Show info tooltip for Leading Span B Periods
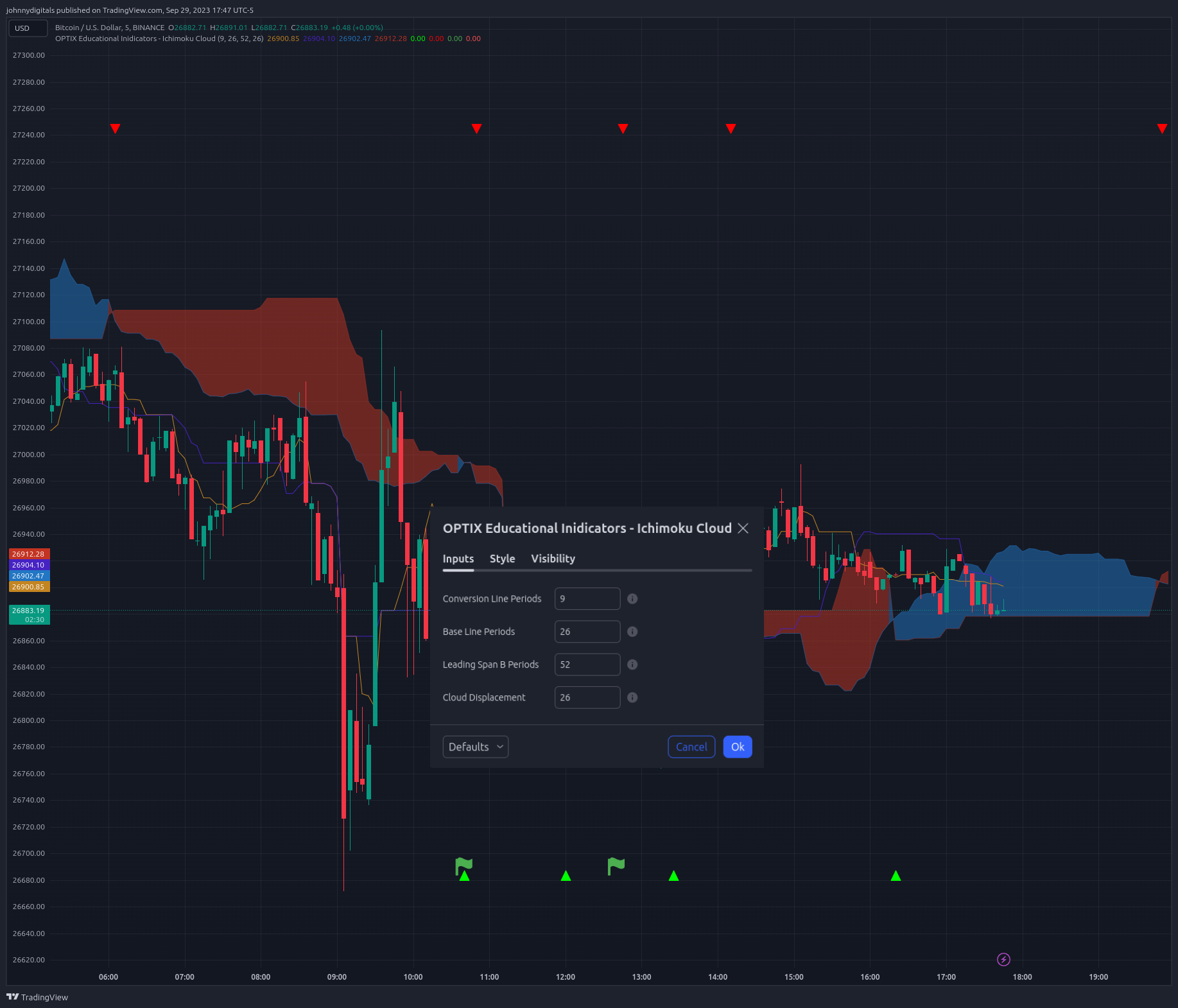The width and height of the screenshot is (1178, 1008). coord(632,665)
